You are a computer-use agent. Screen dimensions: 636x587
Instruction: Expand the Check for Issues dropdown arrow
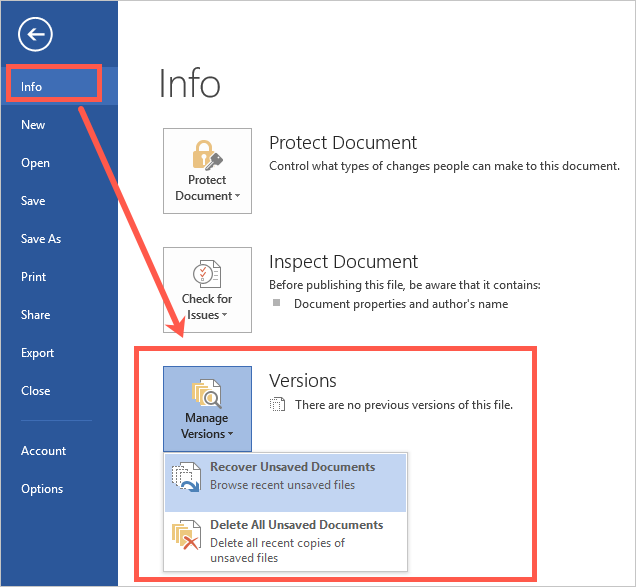224,316
